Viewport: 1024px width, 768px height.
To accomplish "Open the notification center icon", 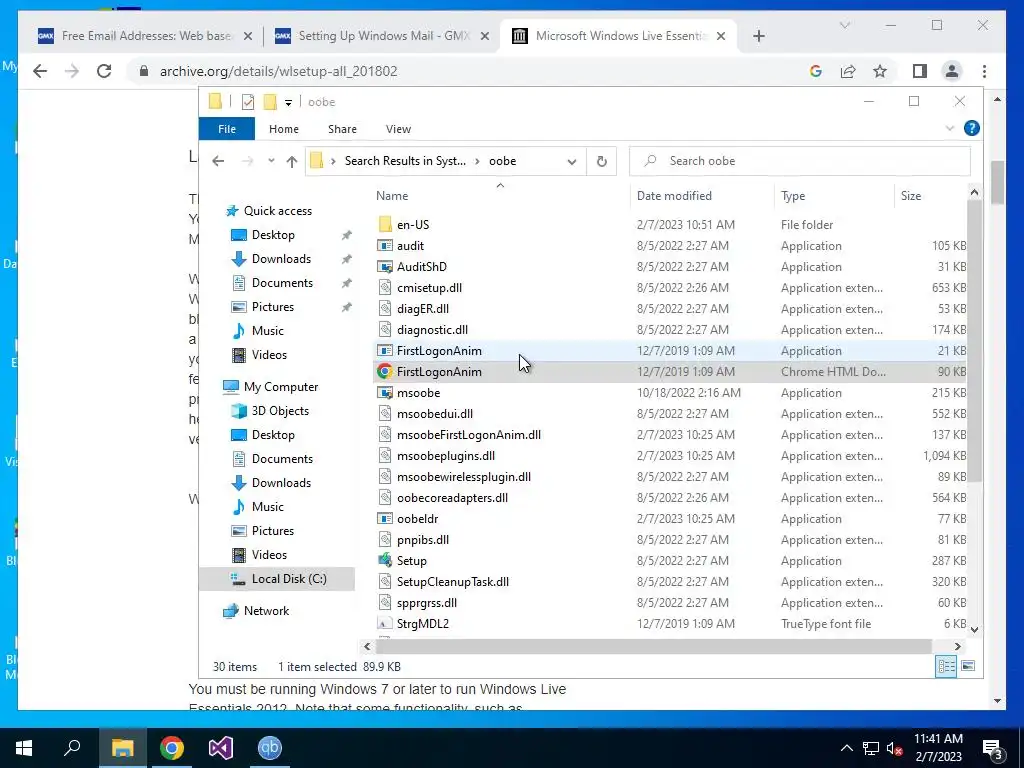I will [x=993, y=749].
